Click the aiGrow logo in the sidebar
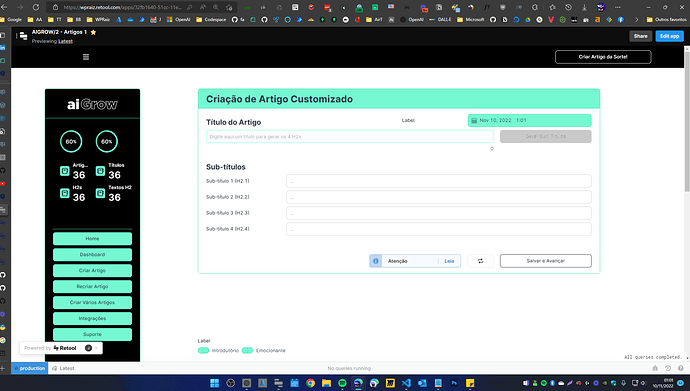690x391 pixels. 92,104
